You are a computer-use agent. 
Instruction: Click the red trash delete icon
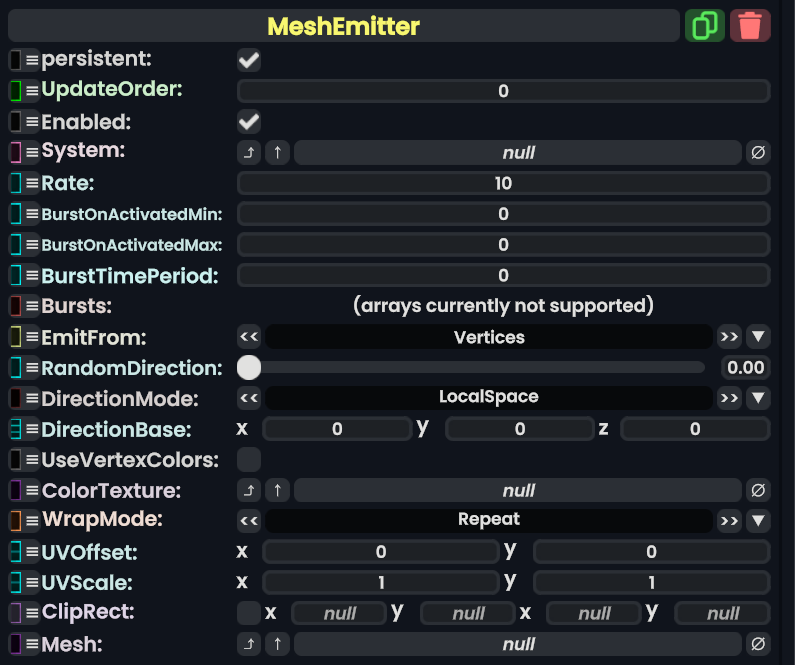coord(750,25)
